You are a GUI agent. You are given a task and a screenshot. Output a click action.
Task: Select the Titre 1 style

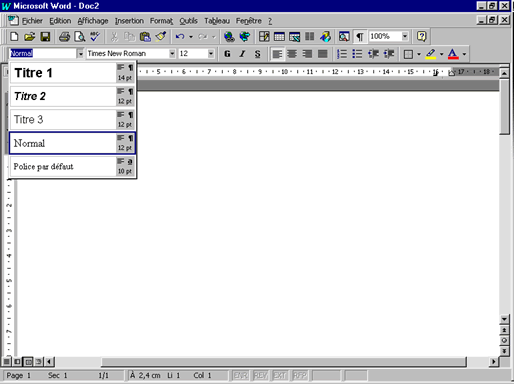pos(72,73)
